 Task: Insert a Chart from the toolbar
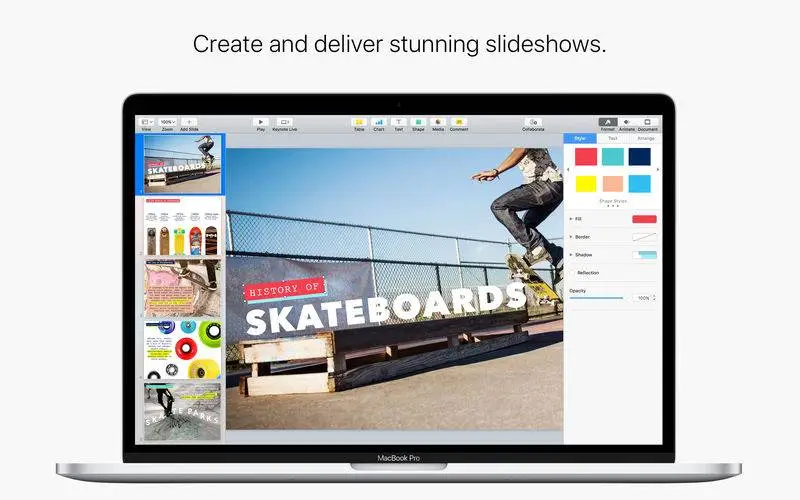point(379,122)
